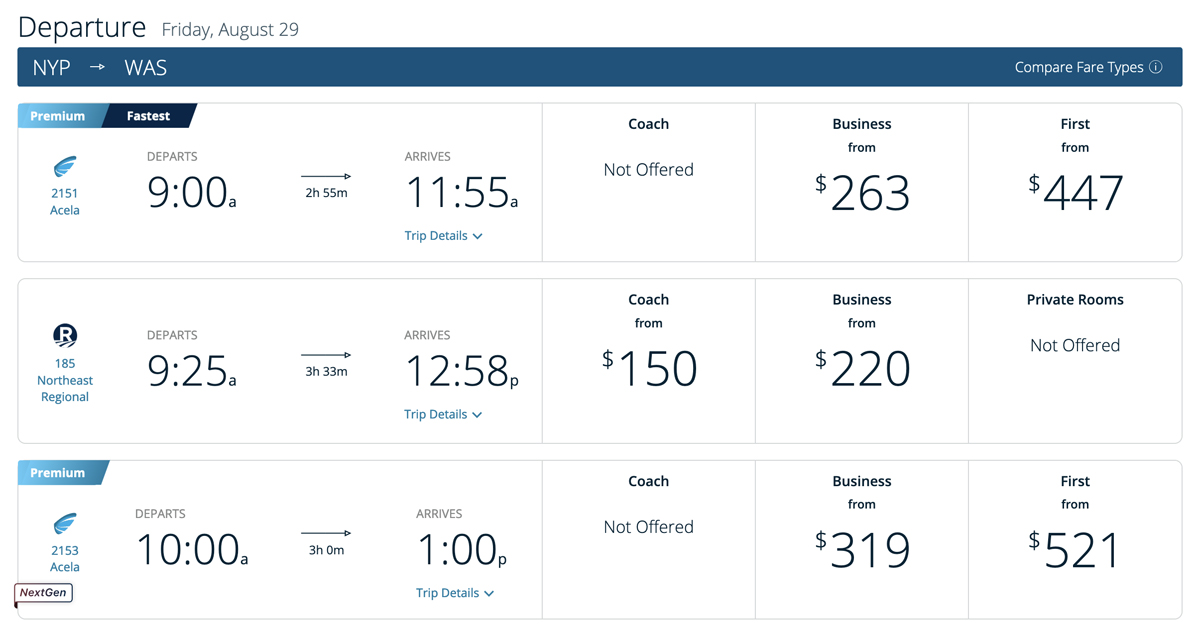Choose the $521 First class fare
The width and height of the screenshot is (1200, 624).
[1075, 550]
